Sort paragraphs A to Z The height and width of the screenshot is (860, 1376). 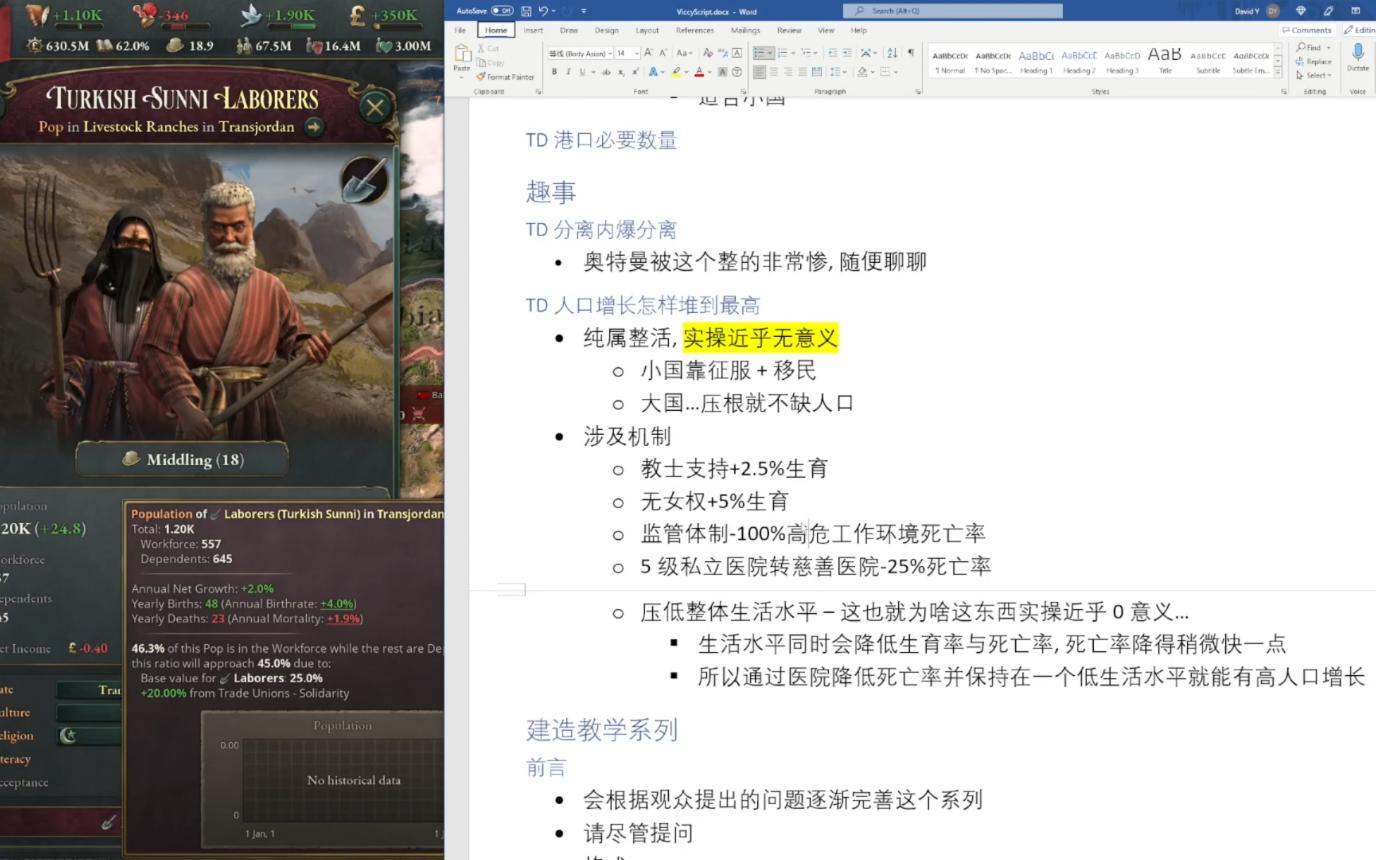(892, 53)
